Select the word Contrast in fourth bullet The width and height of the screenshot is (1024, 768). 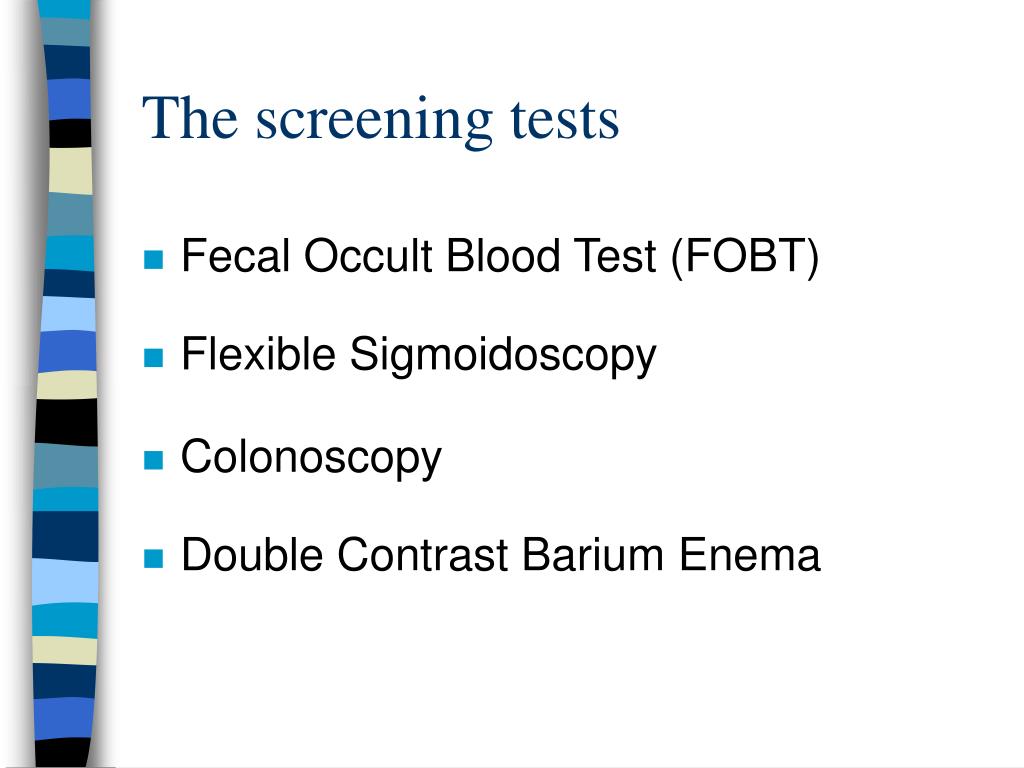tap(423, 555)
